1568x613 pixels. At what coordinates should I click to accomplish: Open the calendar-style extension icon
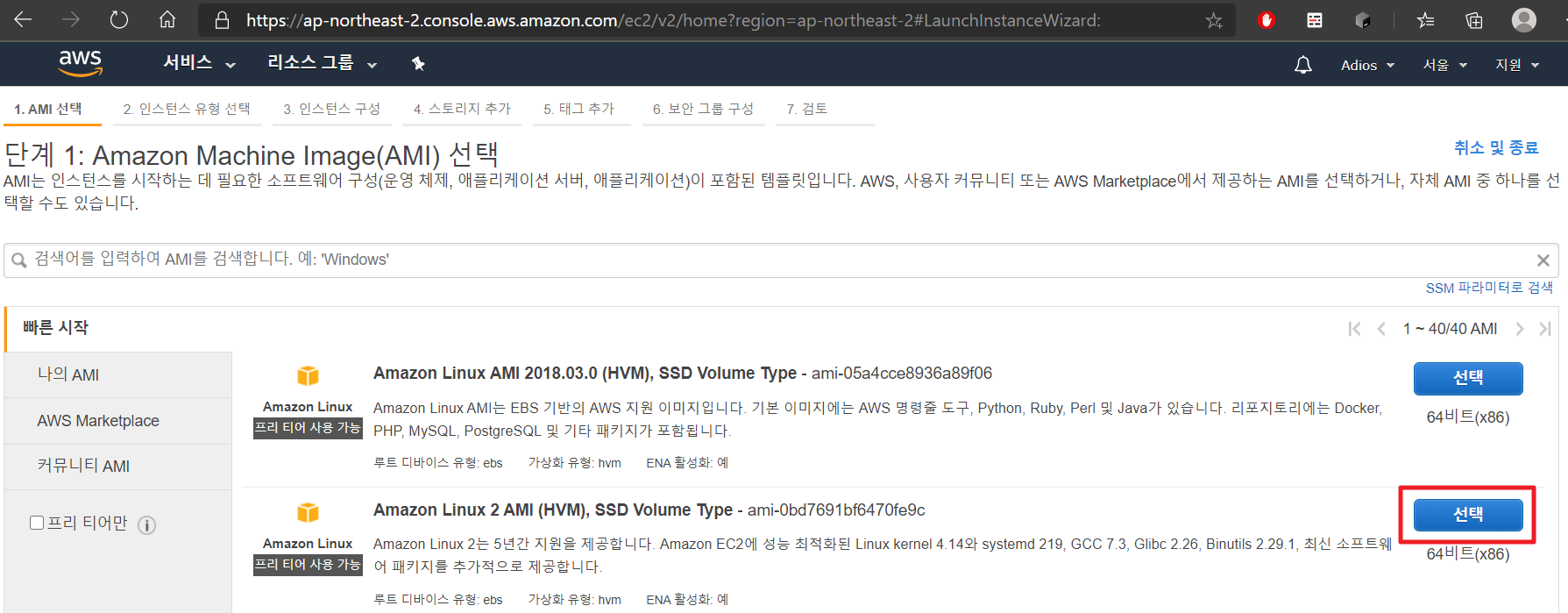pyautogui.click(x=1315, y=20)
